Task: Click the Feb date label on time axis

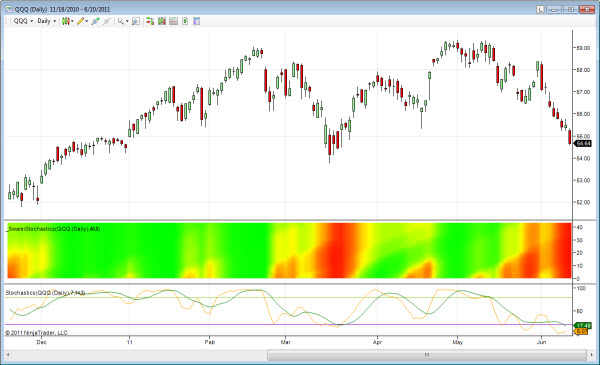Action: [x=210, y=342]
